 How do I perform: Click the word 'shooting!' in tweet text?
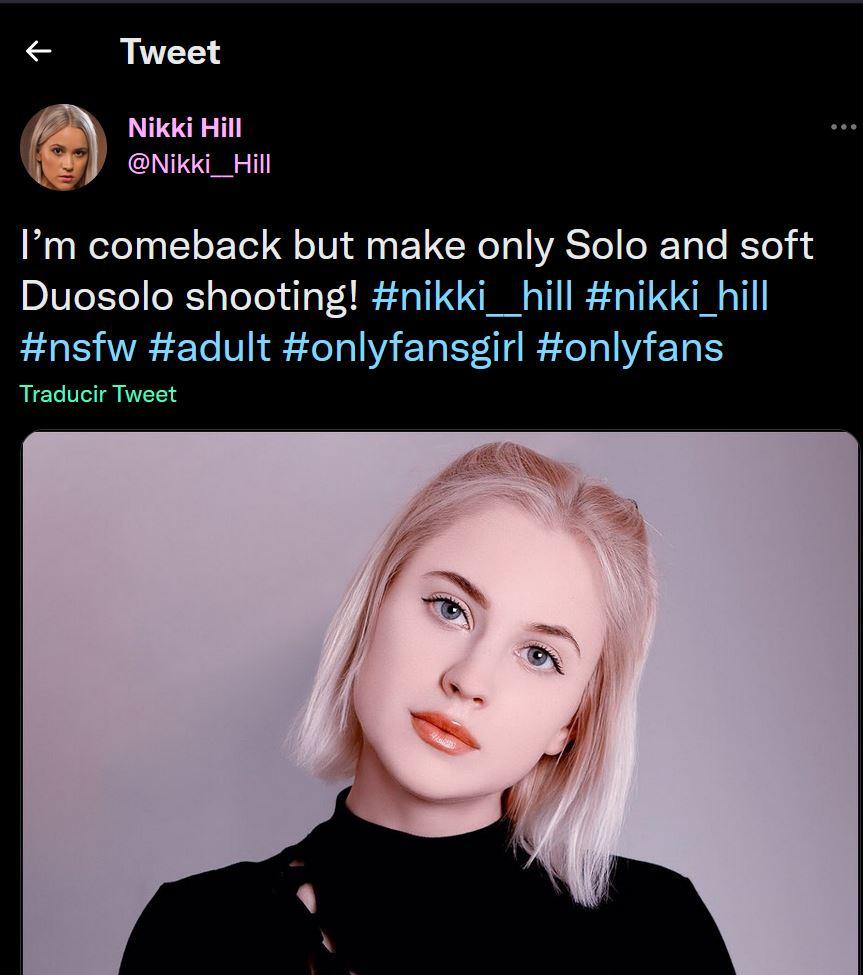coord(270,297)
